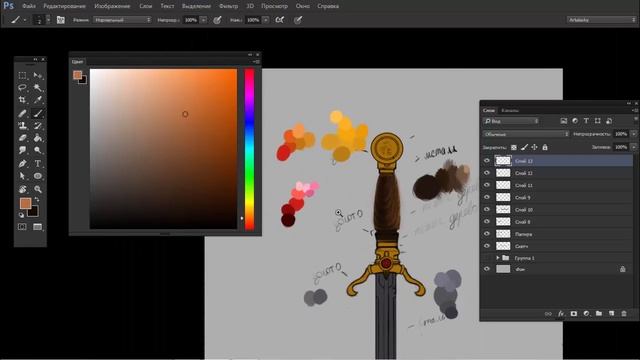The width and height of the screenshot is (640, 360).
Task: Select the Crop tool
Action: [22, 100]
